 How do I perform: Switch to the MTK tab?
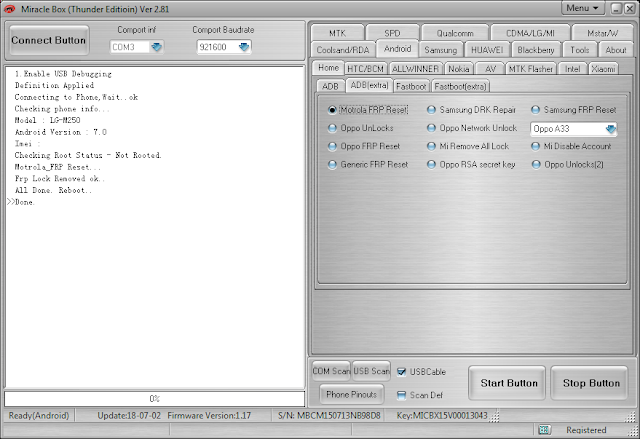point(337,33)
